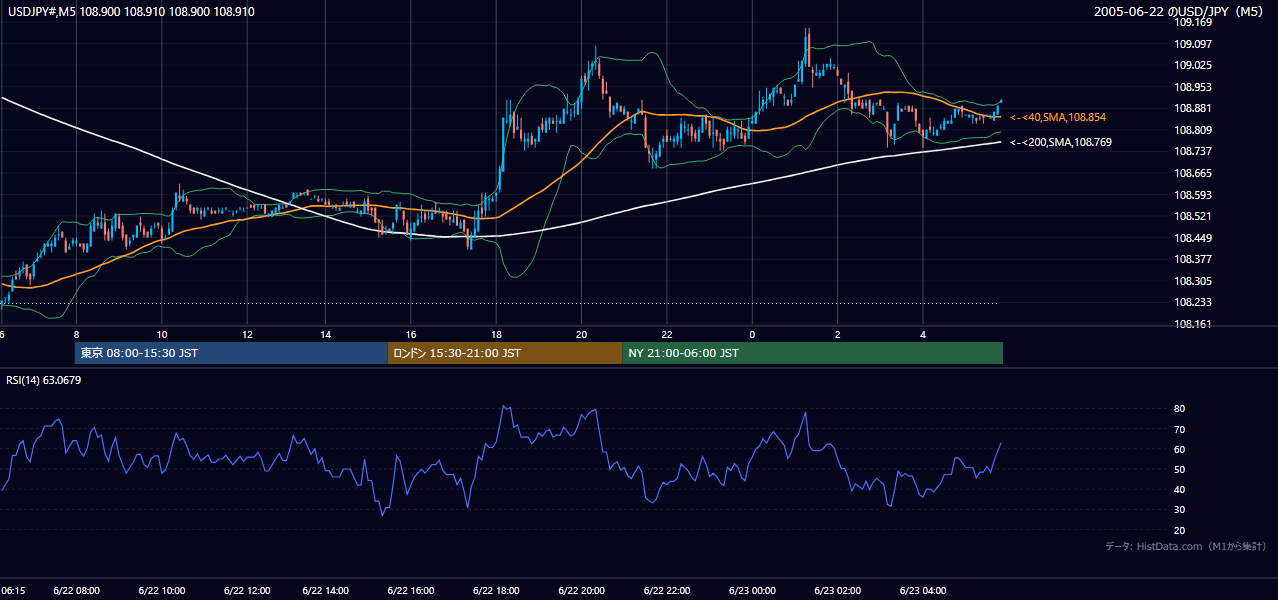Viewport: 1278px width, 600px height.
Task: Click the 6/23 00:00 bottom time label
Action: point(751,590)
